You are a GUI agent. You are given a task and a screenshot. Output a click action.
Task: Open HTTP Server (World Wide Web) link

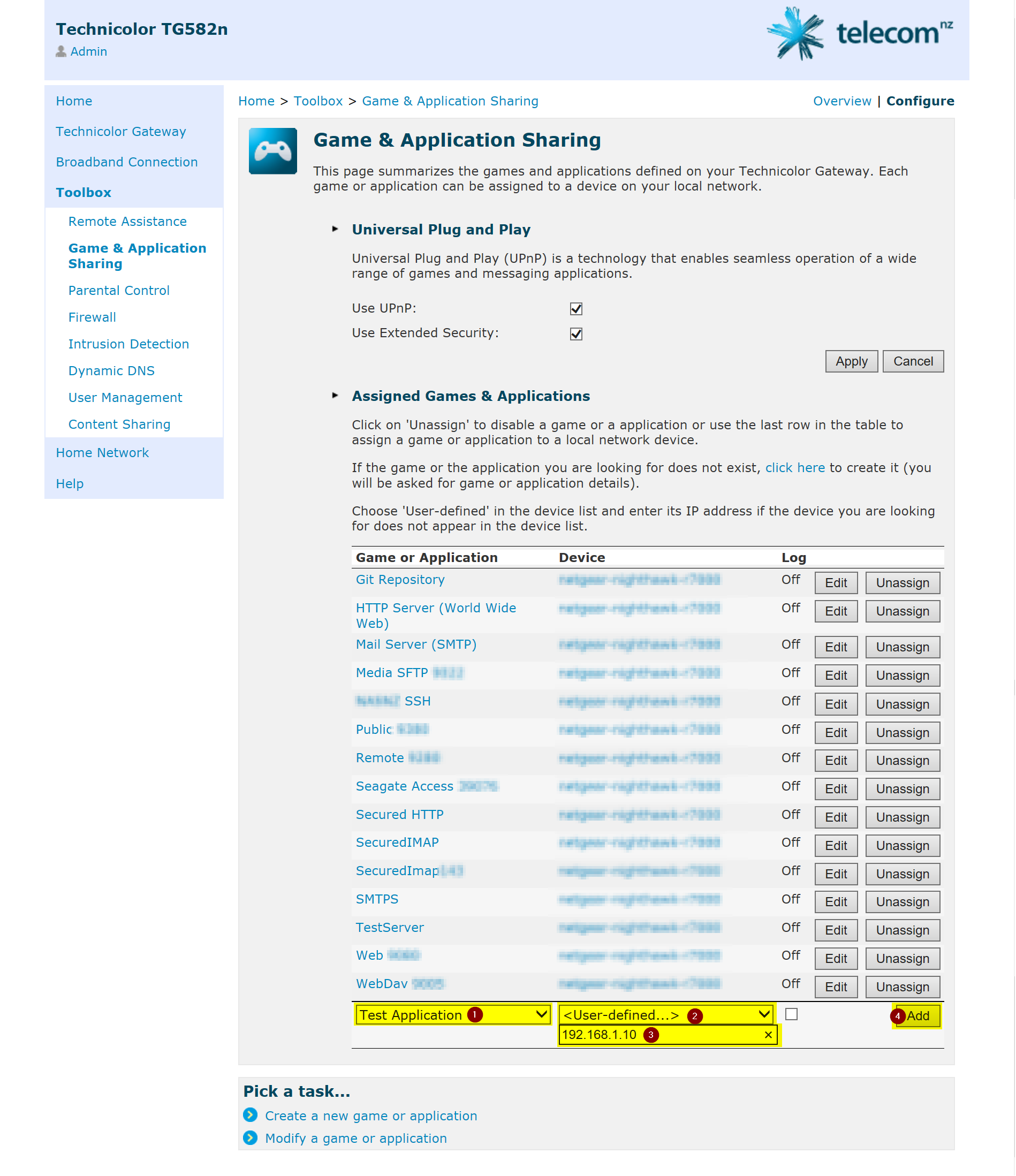tap(435, 616)
